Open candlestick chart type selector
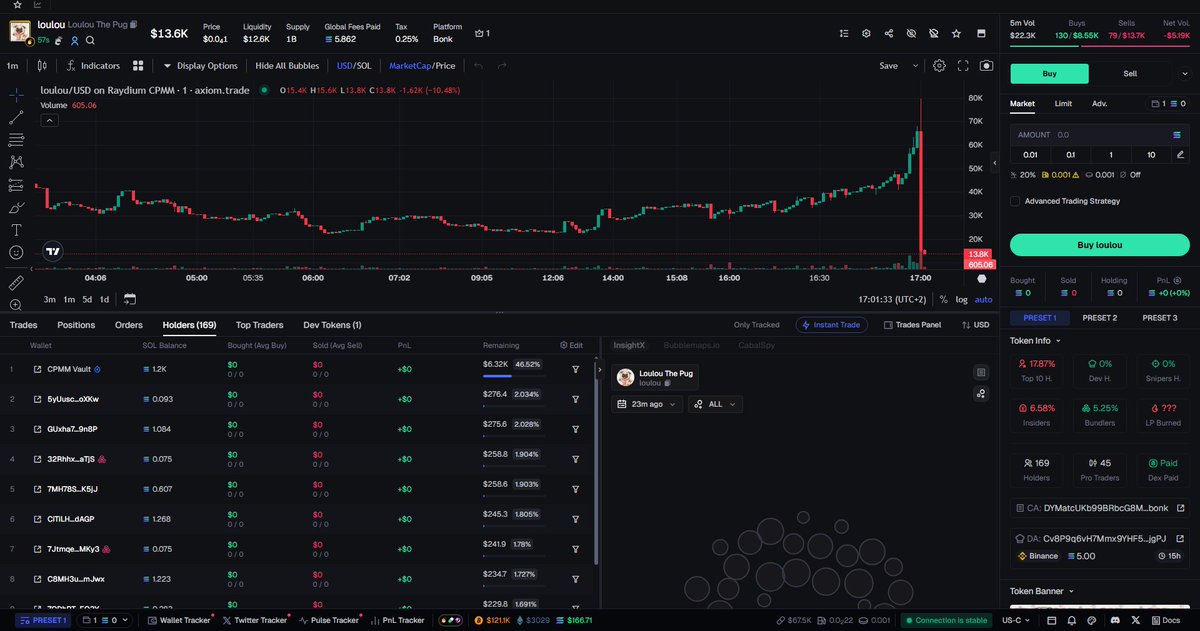 click(41, 66)
